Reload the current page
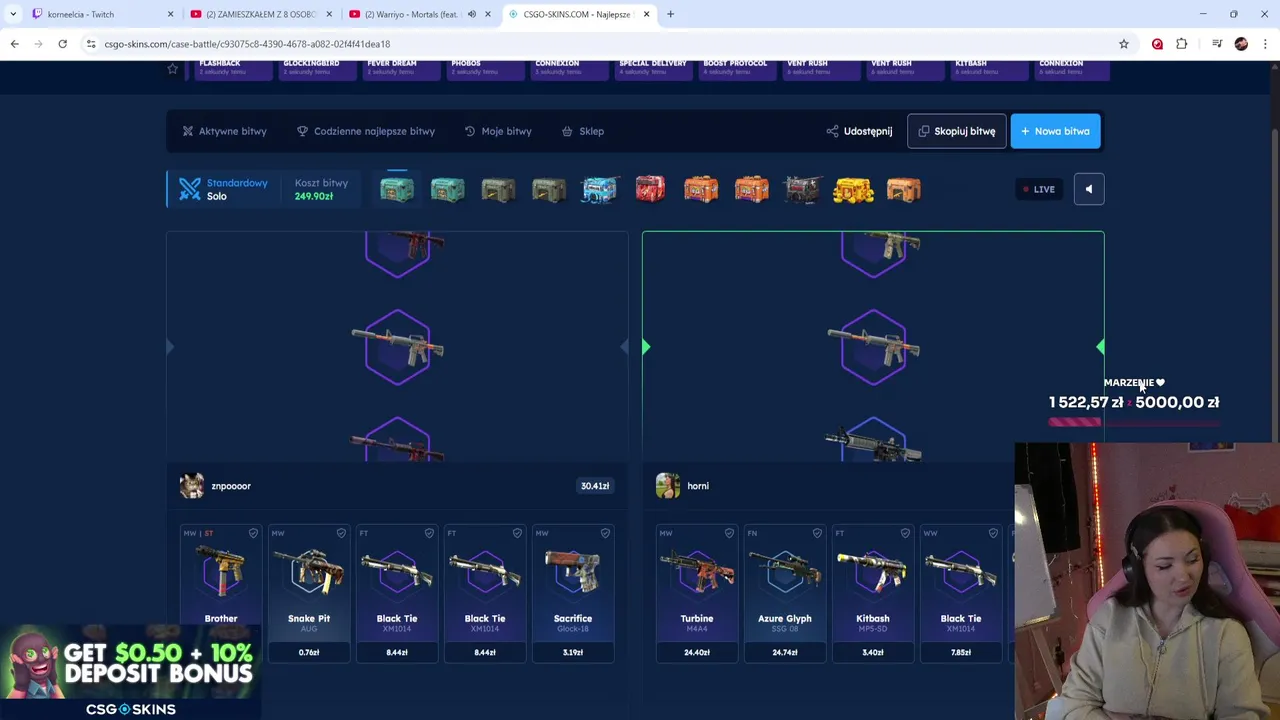 coord(62,44)
